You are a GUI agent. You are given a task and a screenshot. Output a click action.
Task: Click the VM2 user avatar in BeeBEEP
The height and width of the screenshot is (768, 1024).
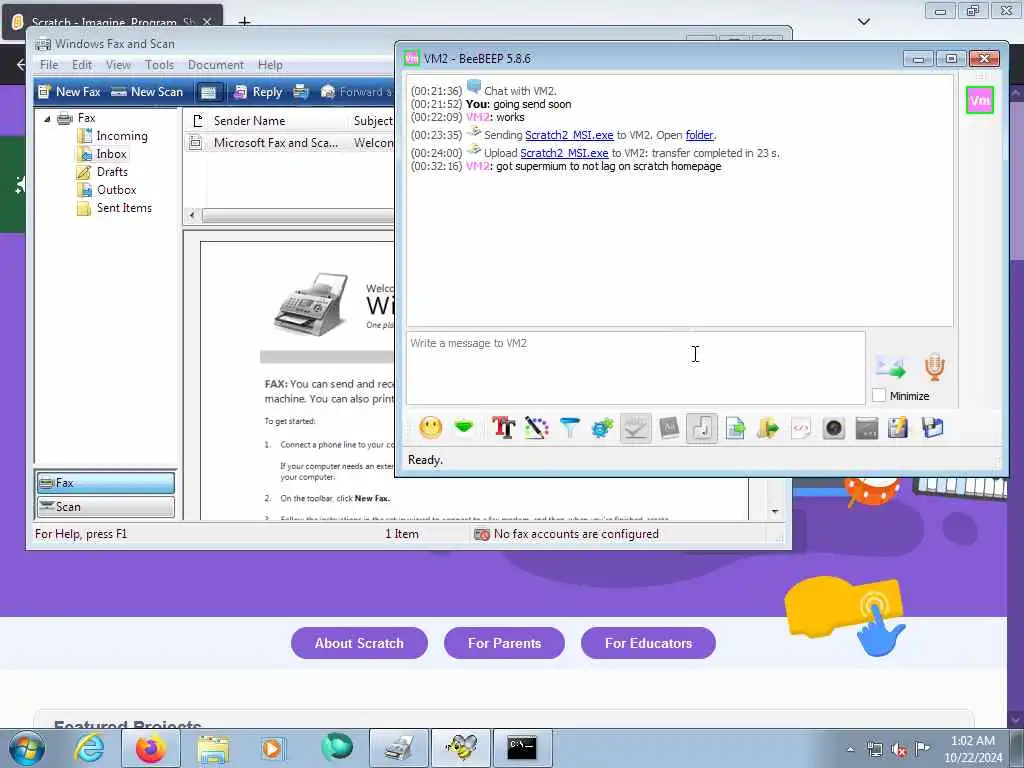[x=980, y=101]
